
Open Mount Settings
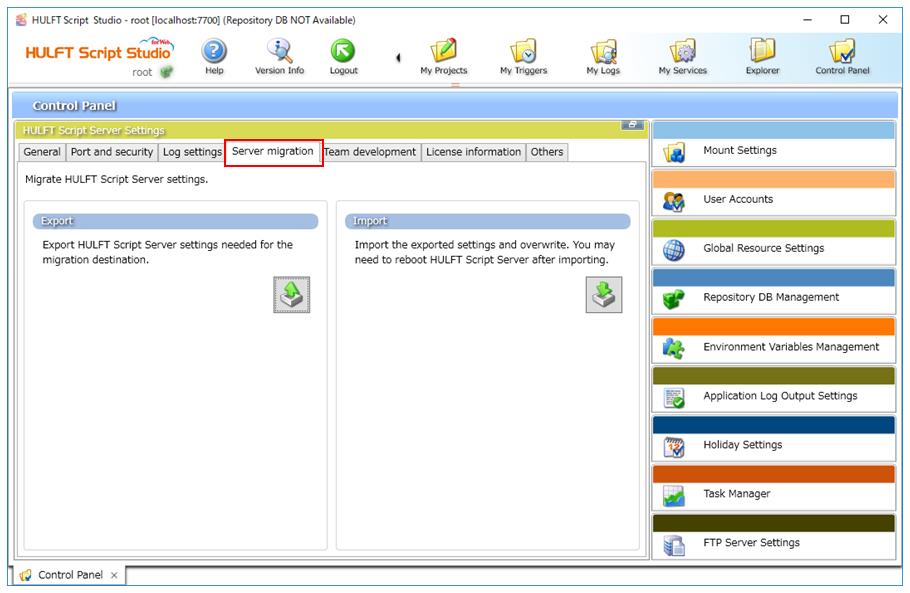[x=774, y=144]
